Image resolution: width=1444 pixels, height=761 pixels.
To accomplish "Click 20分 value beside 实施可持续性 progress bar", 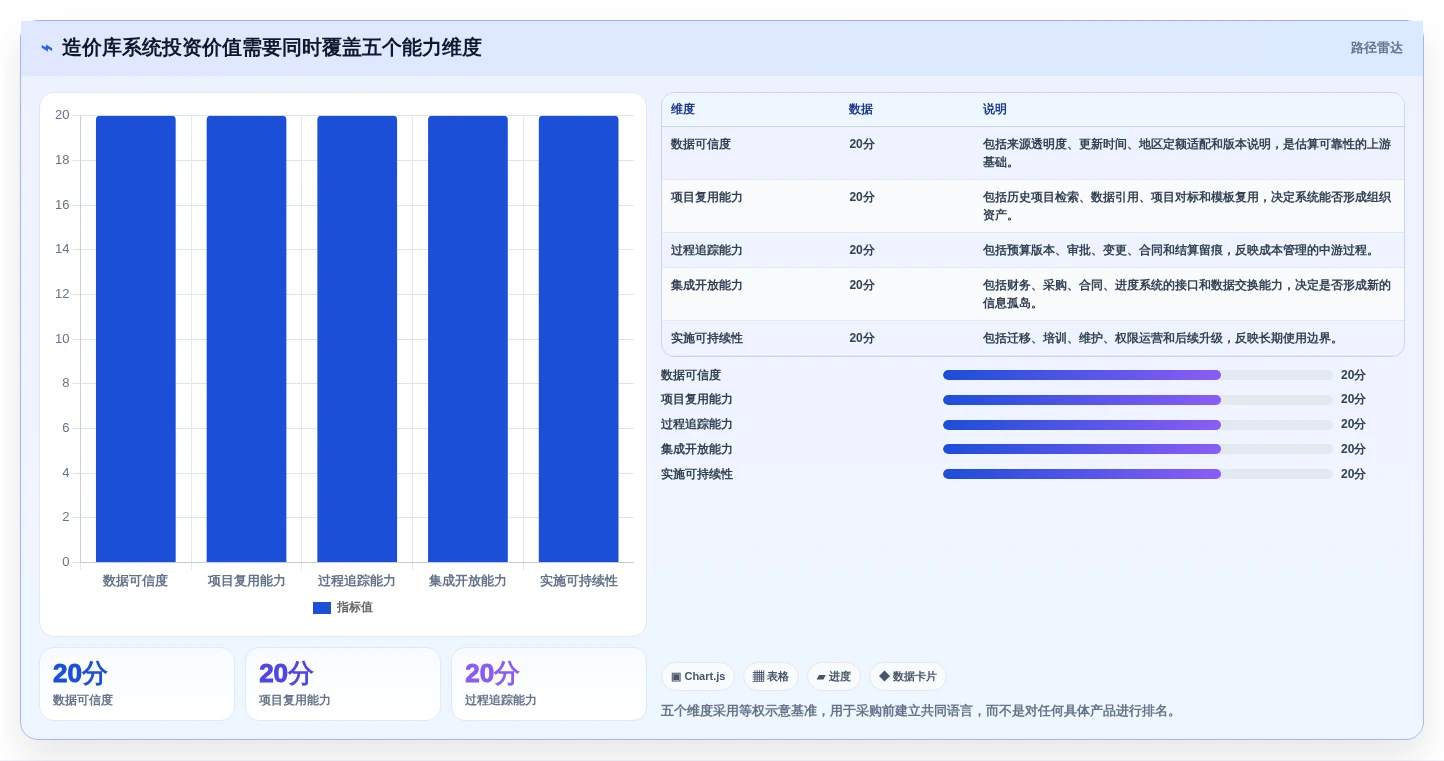I will 1353,475.
